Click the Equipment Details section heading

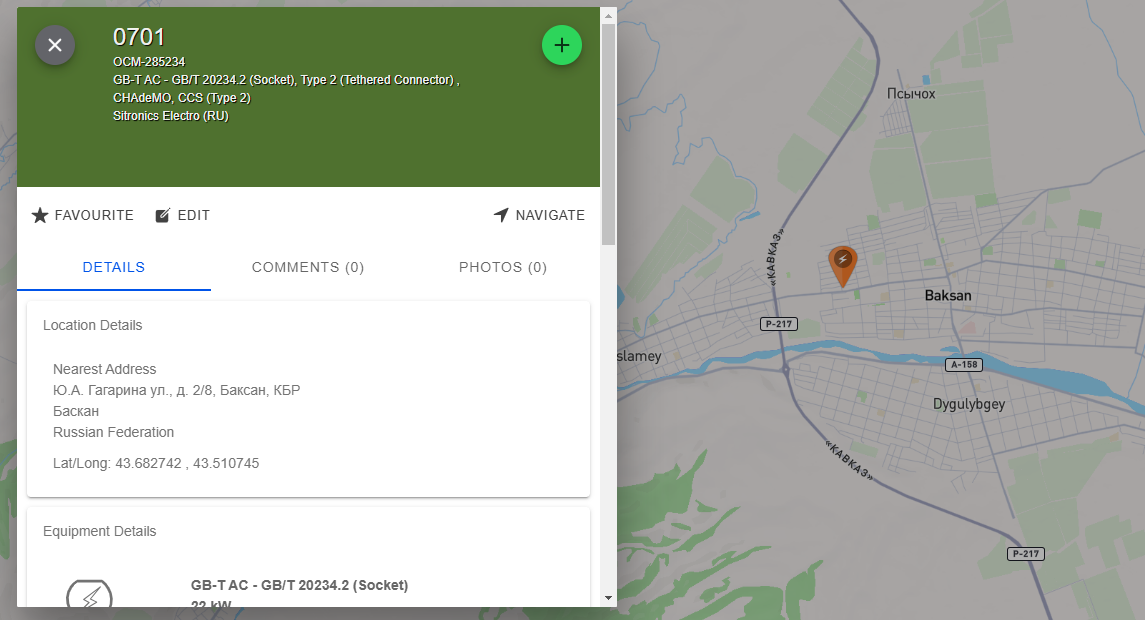point(100,531)
